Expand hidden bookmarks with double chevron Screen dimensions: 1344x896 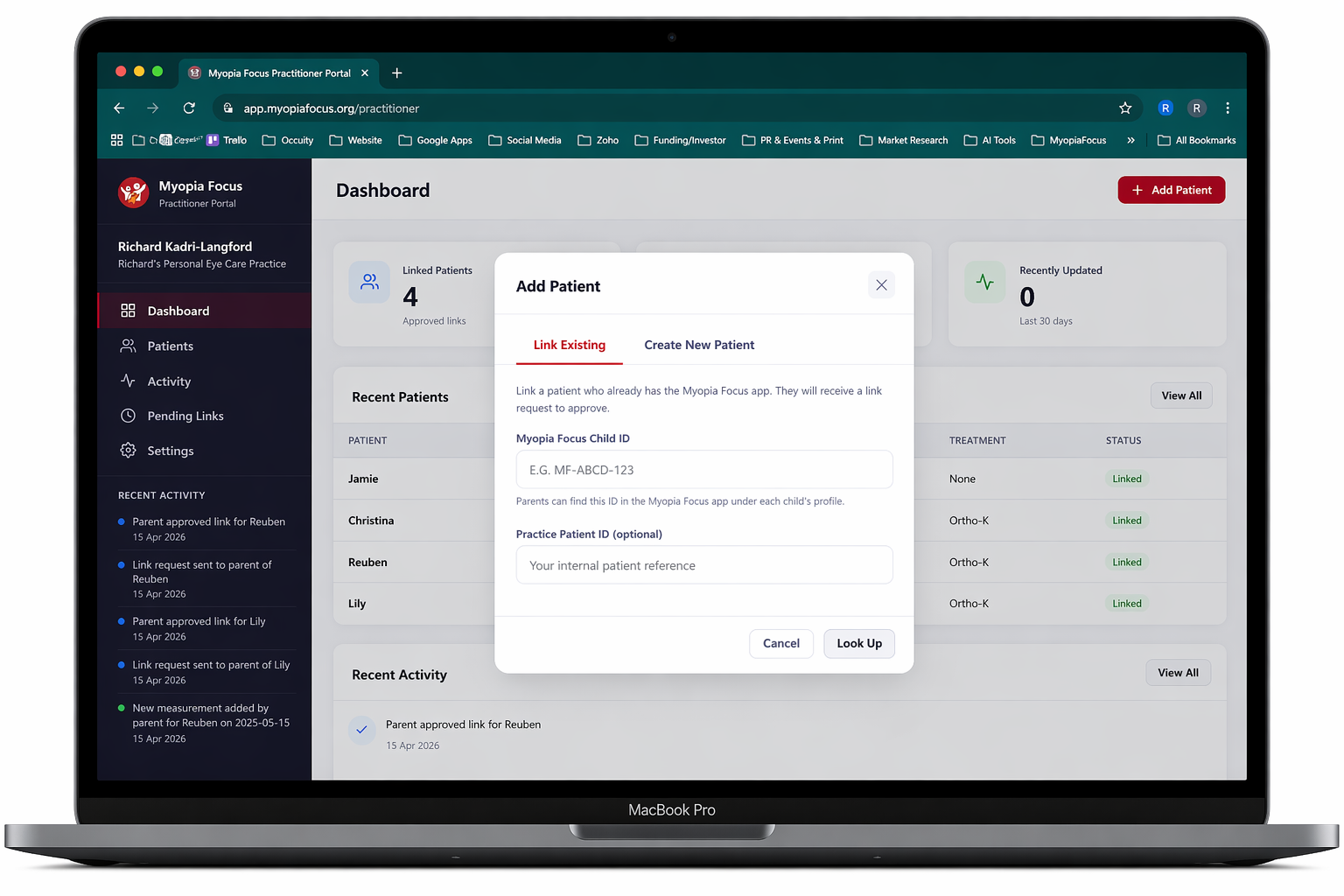(1130, 140)
